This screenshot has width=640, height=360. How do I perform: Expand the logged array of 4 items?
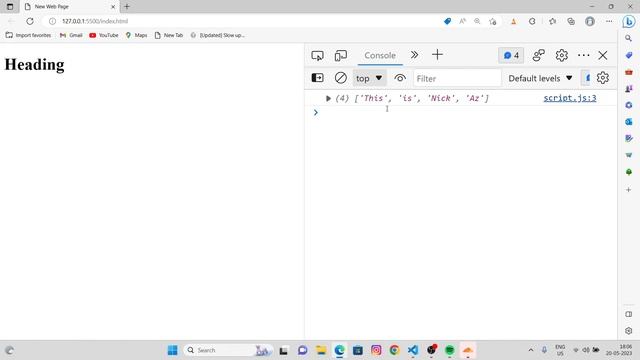pos(328,98)
